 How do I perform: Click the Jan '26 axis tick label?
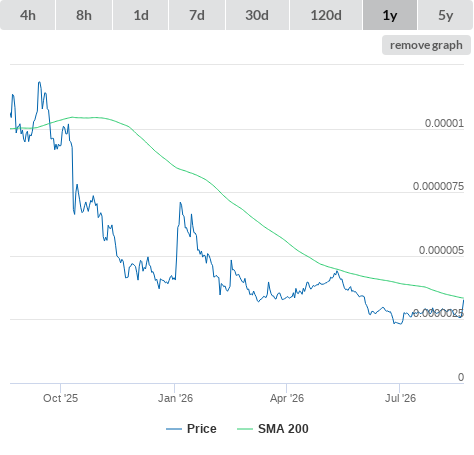click(x=175, y=398)
